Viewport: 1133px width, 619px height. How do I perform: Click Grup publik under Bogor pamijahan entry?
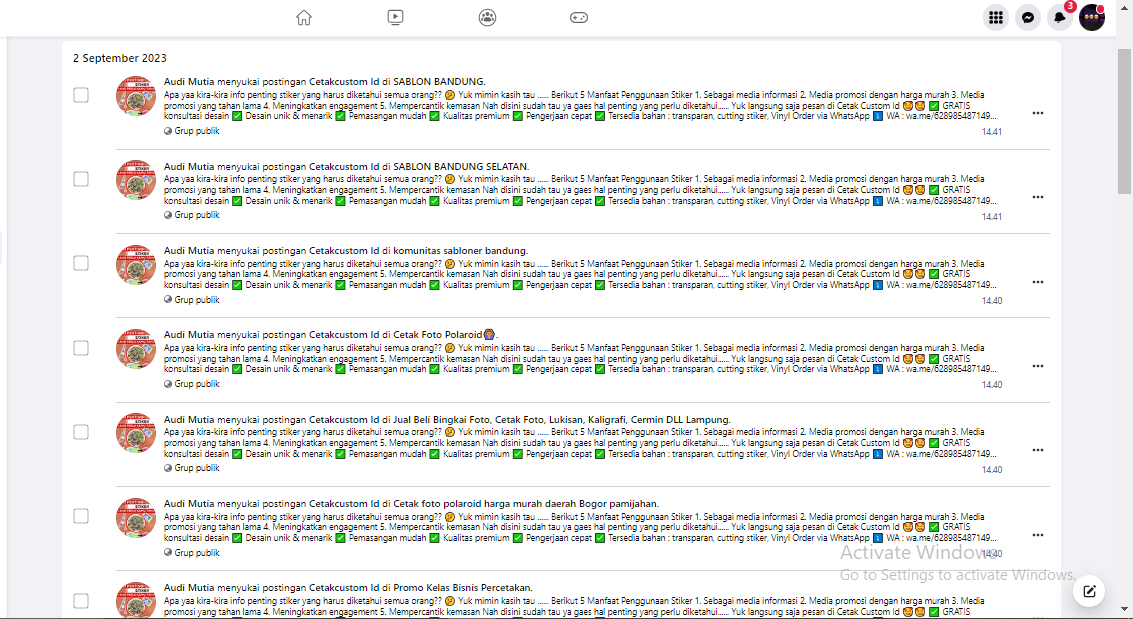[191, 553]
